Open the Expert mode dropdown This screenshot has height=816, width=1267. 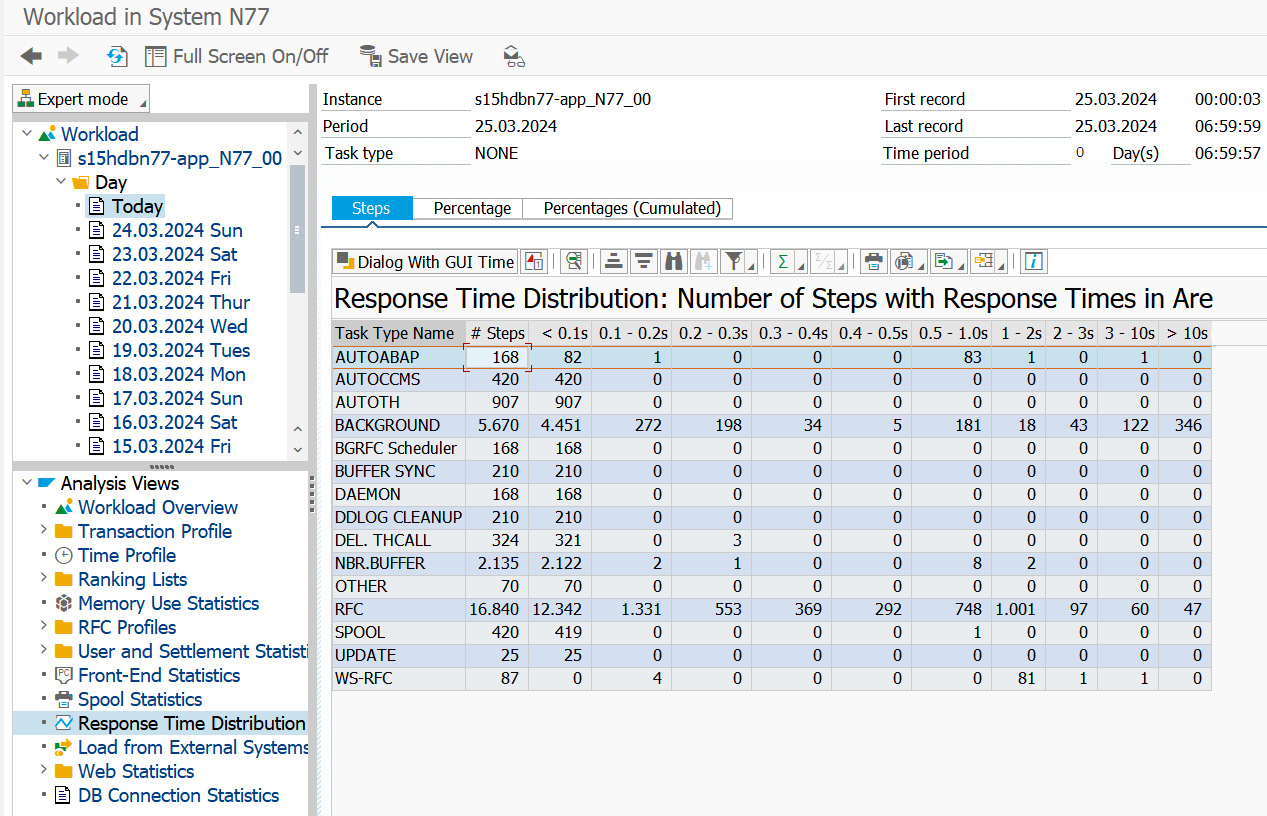81,99
